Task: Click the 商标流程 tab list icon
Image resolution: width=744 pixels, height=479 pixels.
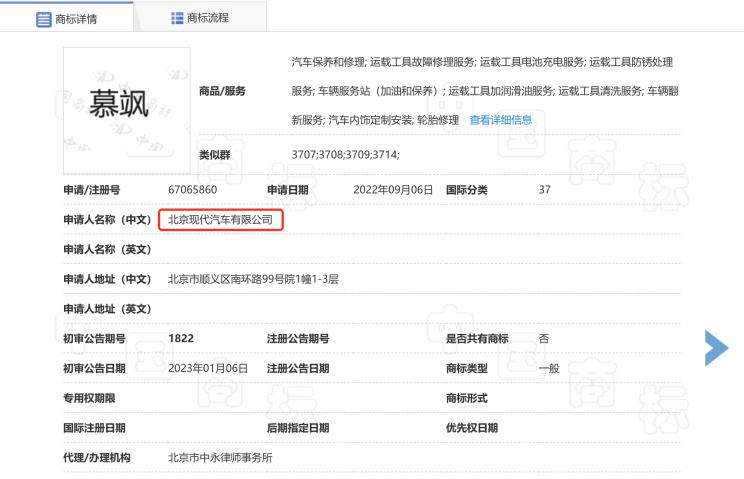Action: 177,18
